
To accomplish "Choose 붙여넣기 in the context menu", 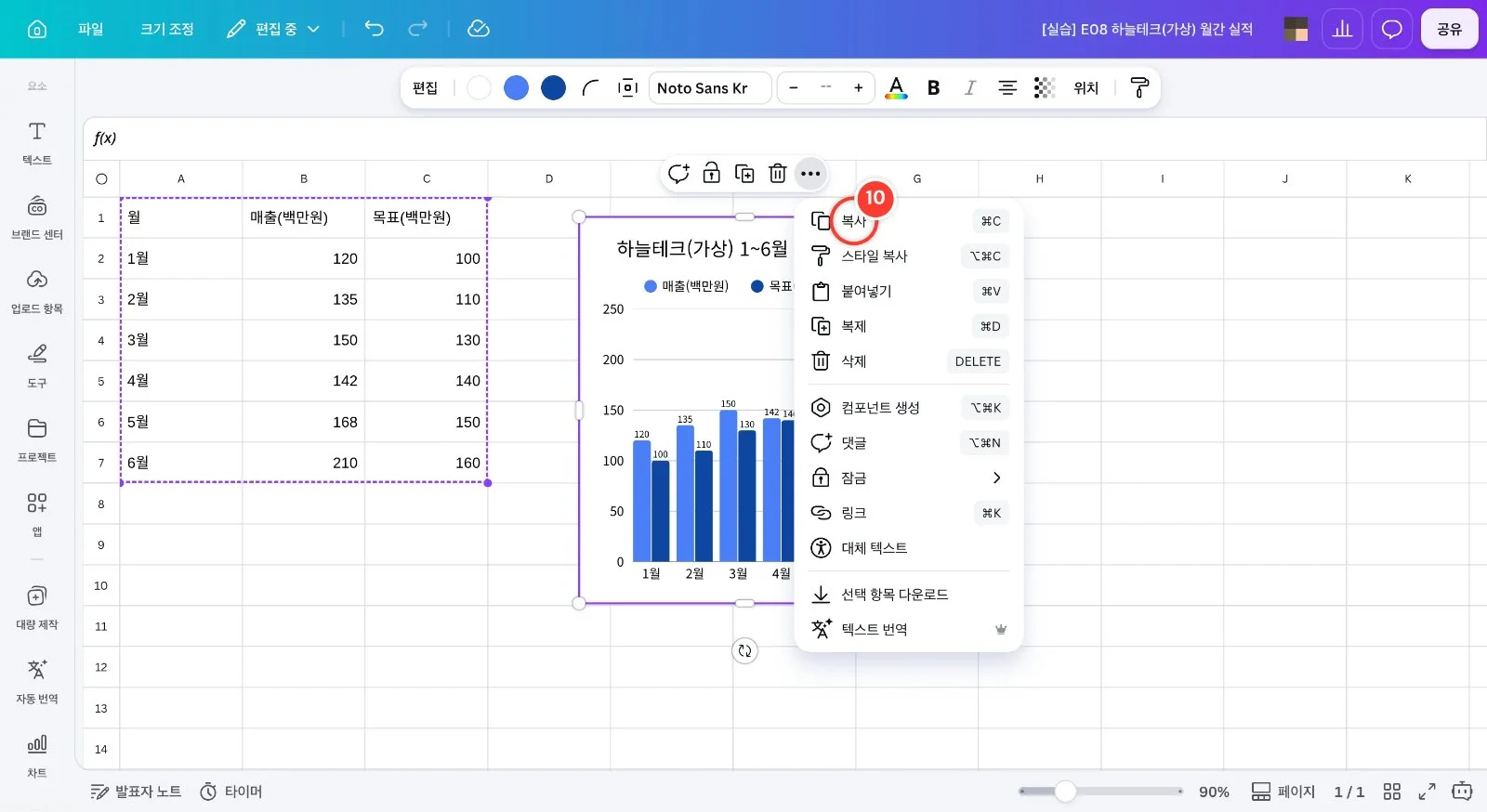I will click(x=909, y=292).
